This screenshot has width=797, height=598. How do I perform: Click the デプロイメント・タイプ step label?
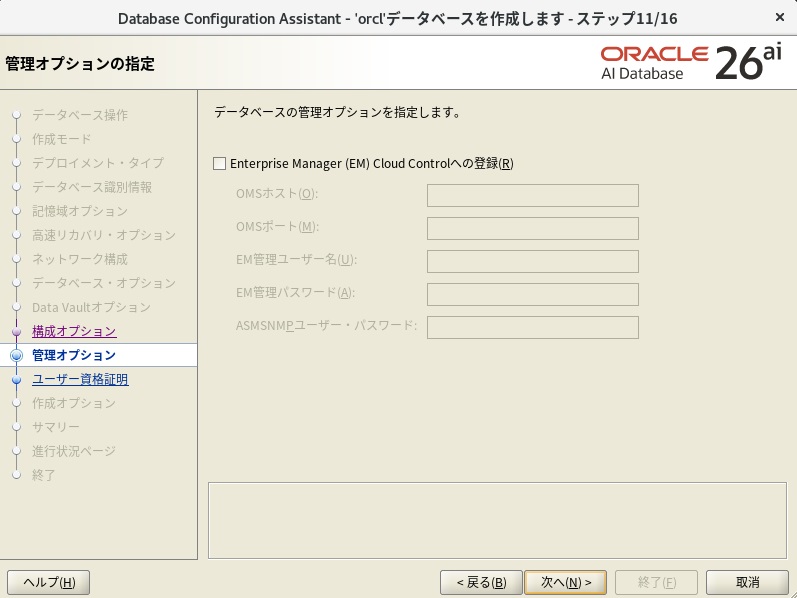click(98, 163)
